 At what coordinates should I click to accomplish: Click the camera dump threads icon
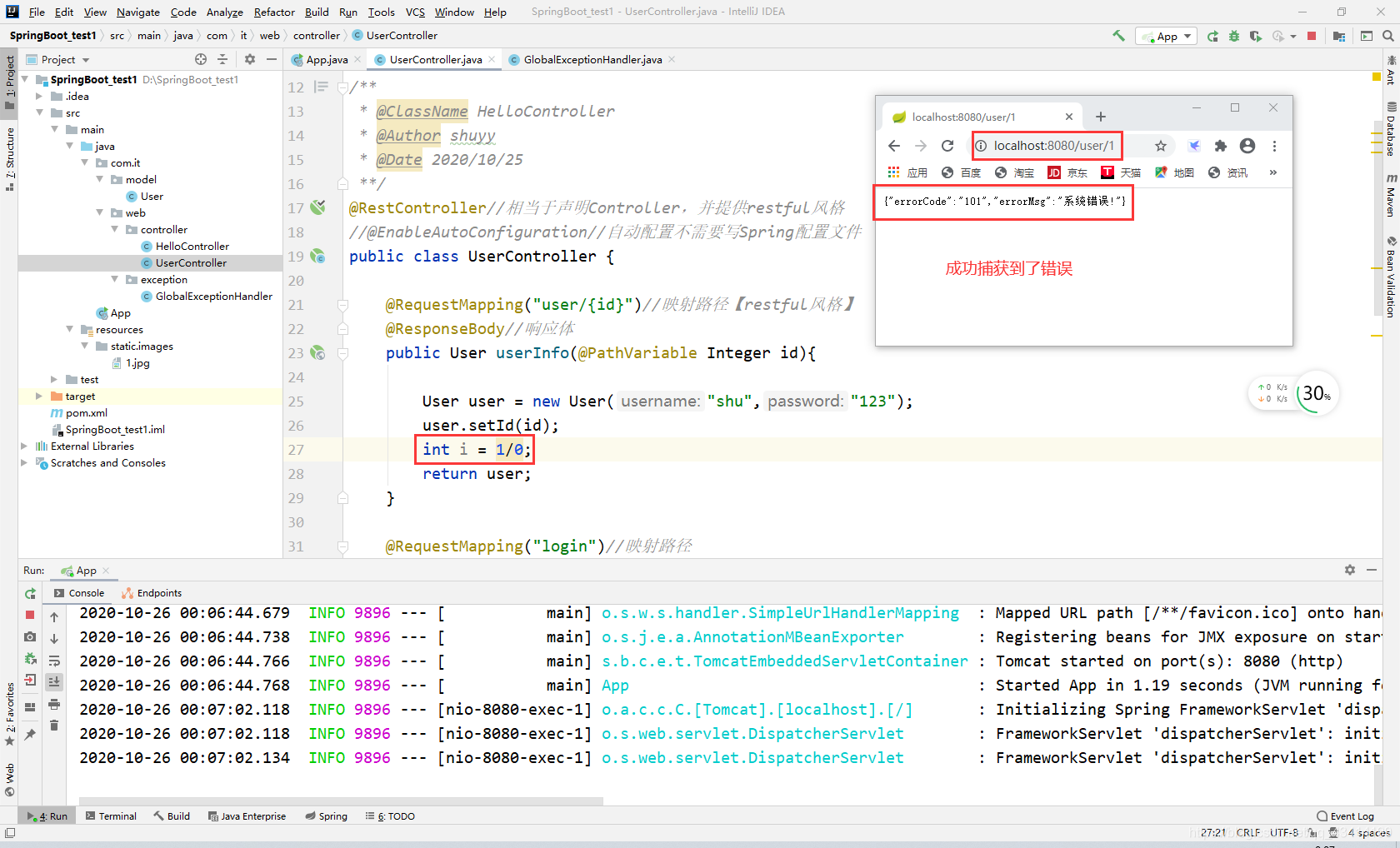pos(30,636)
